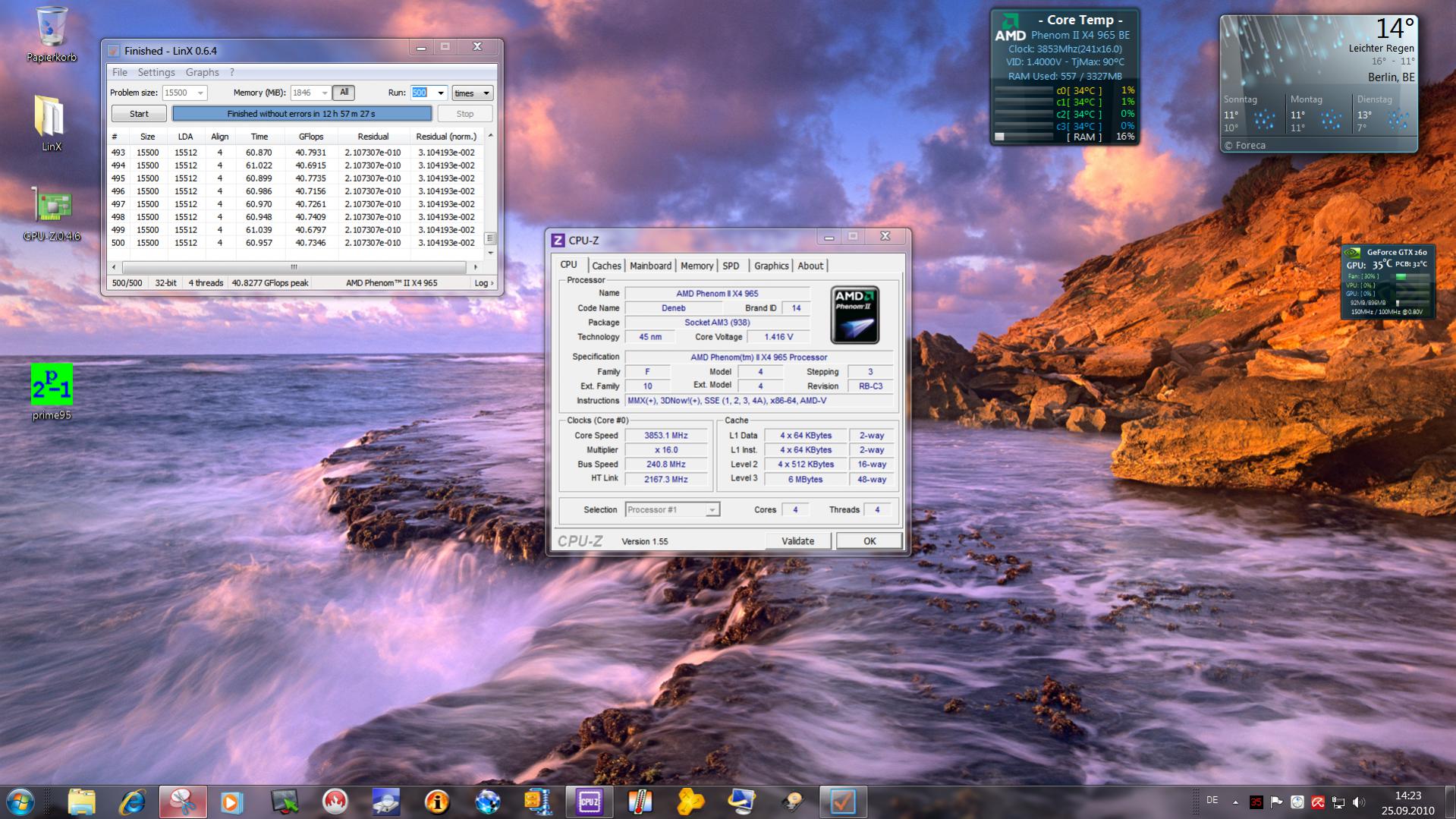
Task: Click the CPU-Z taskbar icon
Action: pos(589,802)
